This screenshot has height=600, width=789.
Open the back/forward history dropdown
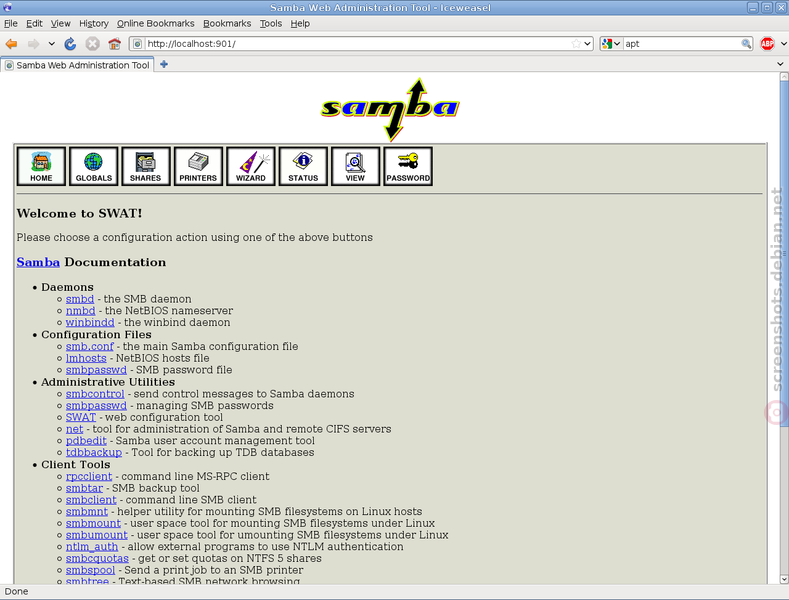51,44
